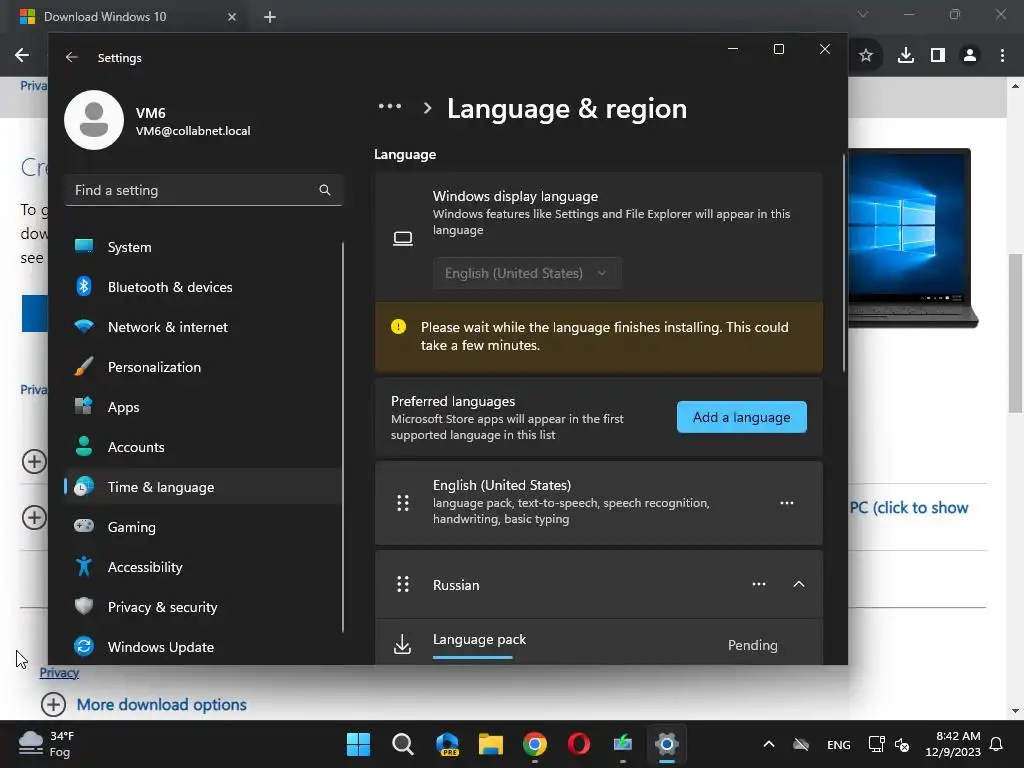This screenshot has height=768, width=1024.
Task: Go back using Settings back arrow
Action: (x=72, y=57)
